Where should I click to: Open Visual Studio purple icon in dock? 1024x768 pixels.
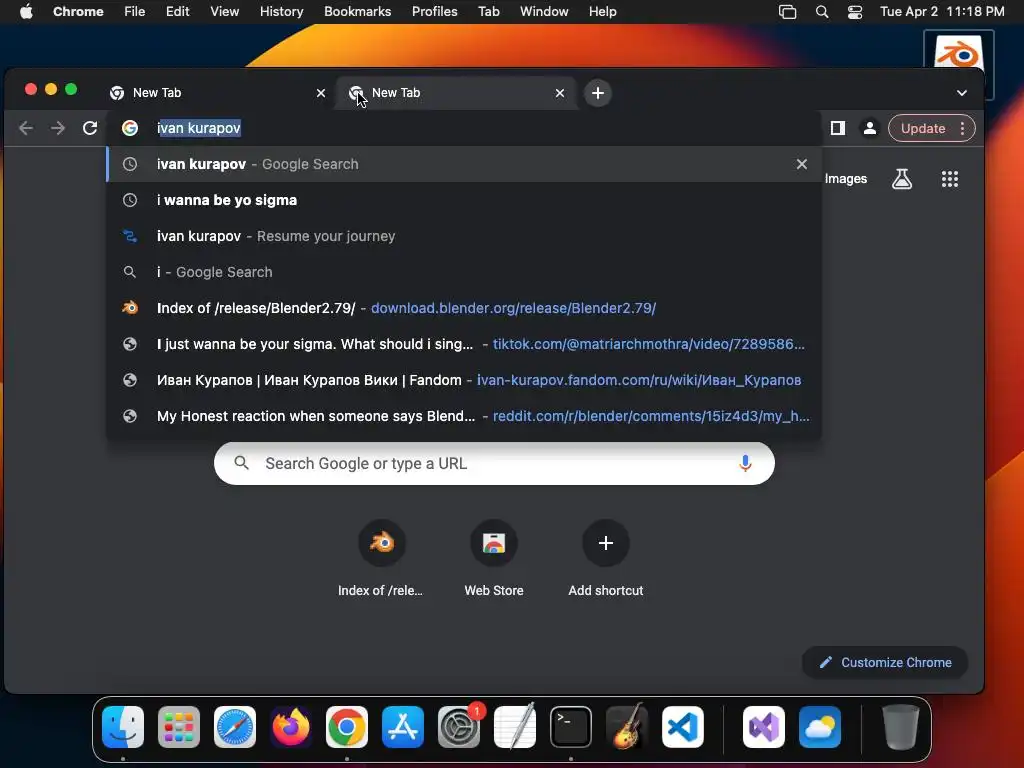point(764,727)
